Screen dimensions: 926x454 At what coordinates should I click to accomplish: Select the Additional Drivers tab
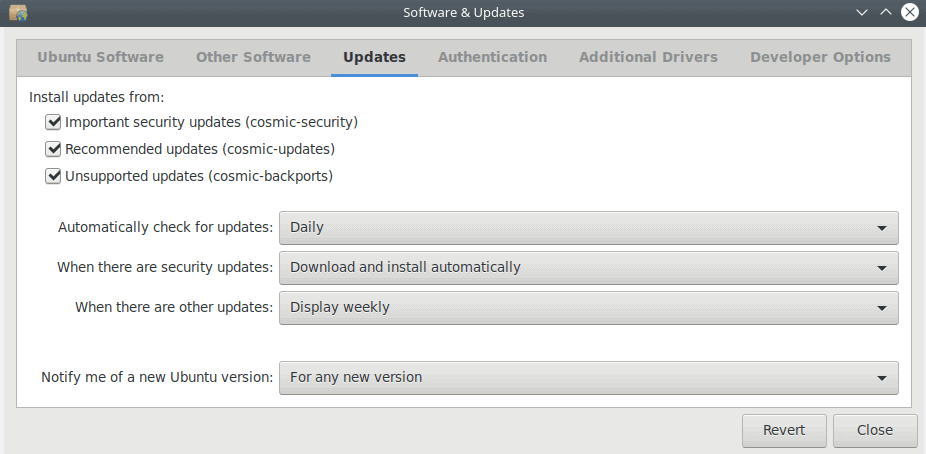pos(648,57)
